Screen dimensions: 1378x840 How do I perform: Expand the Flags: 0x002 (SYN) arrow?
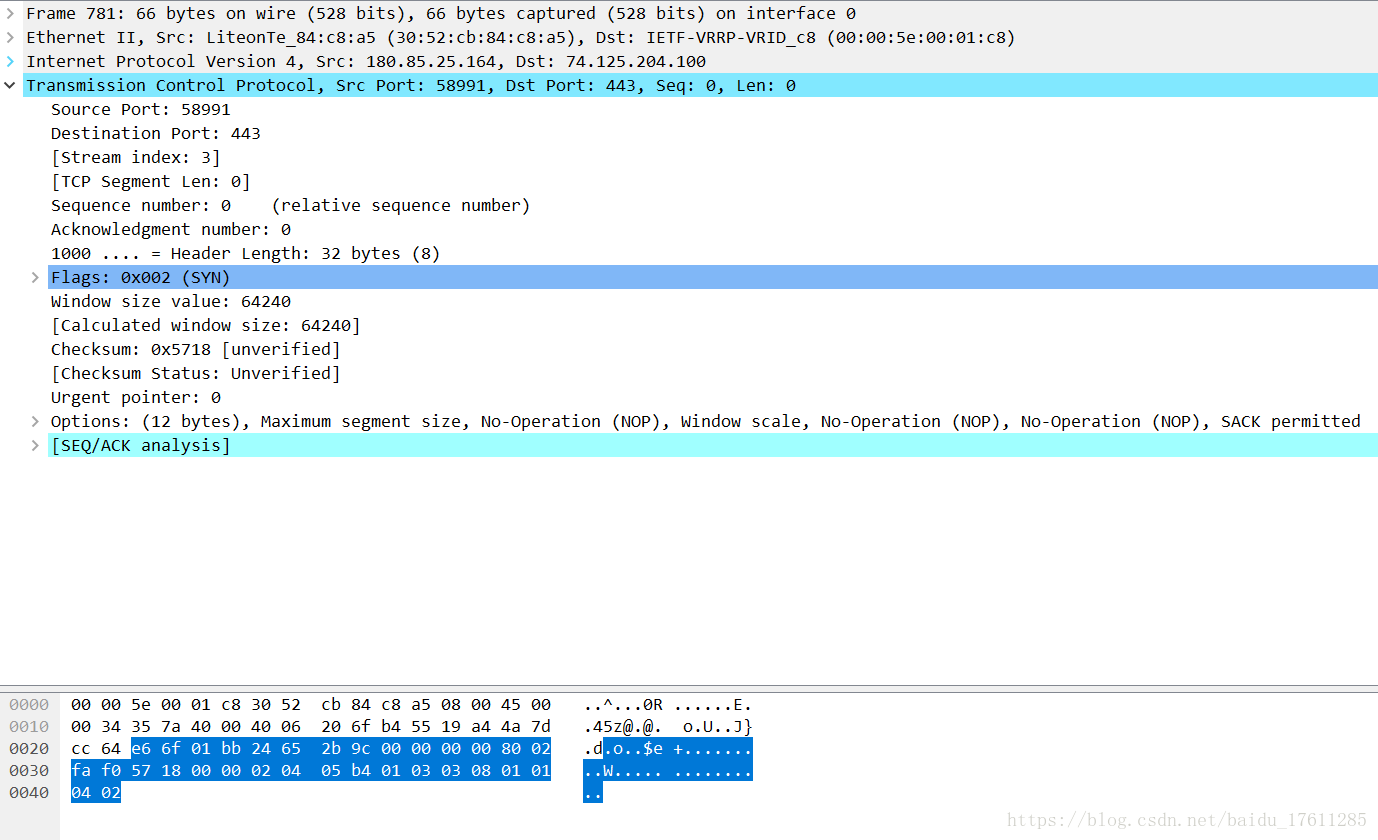point(36,278)
